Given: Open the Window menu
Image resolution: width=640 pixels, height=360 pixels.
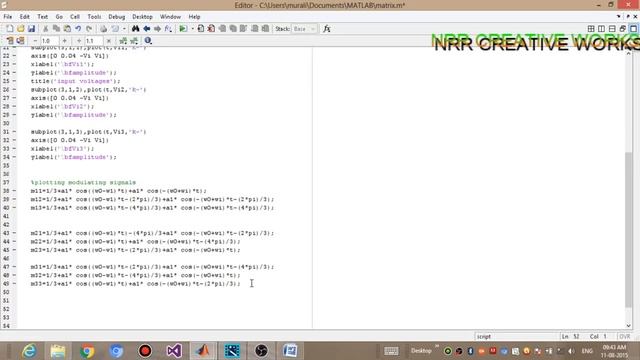Looking at the screenshot, I should [170, 17].
